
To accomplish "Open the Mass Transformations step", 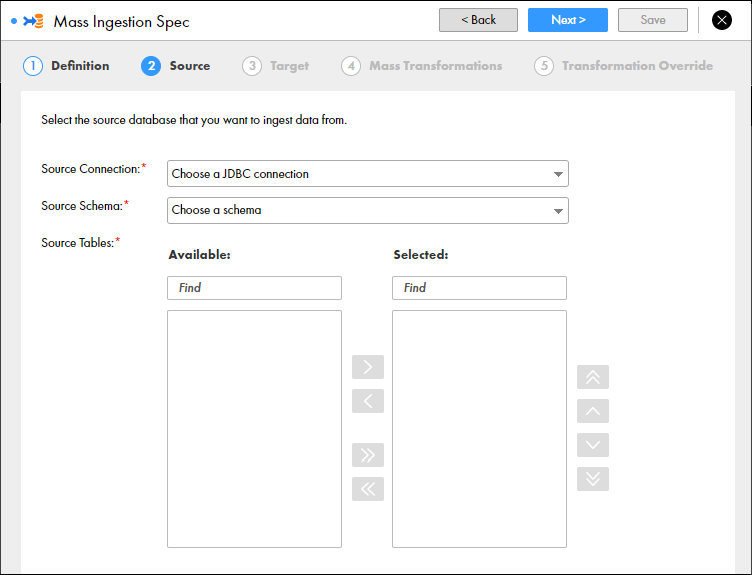I will pos(422,66).
